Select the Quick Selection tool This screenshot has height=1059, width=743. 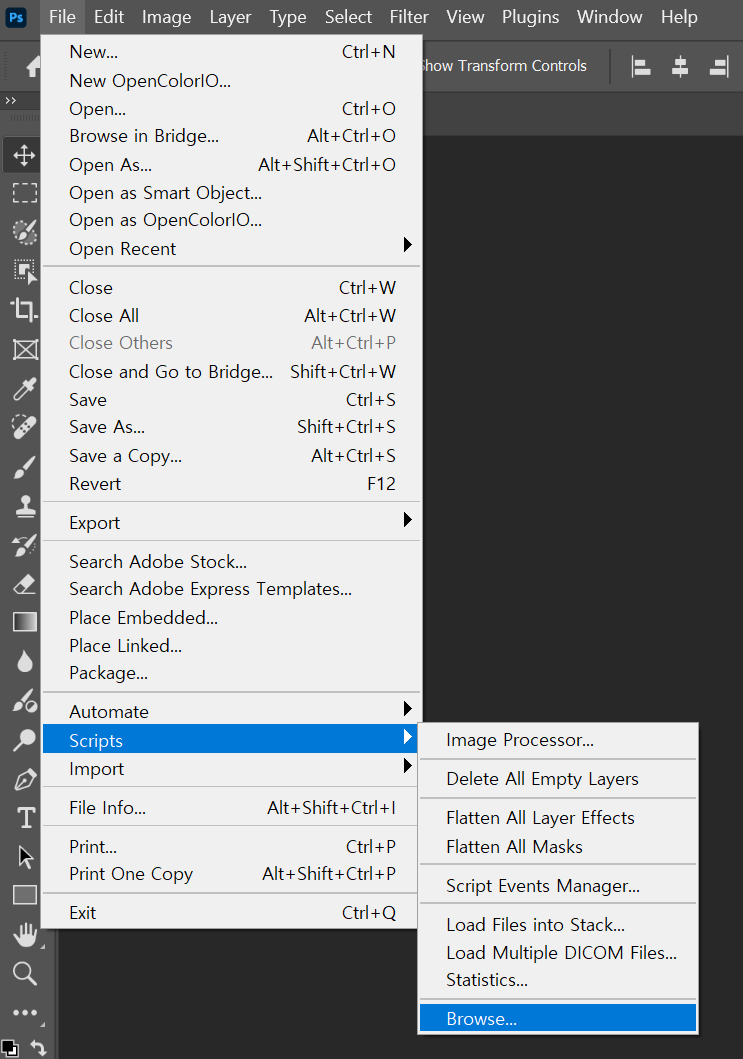coord(24,232)
